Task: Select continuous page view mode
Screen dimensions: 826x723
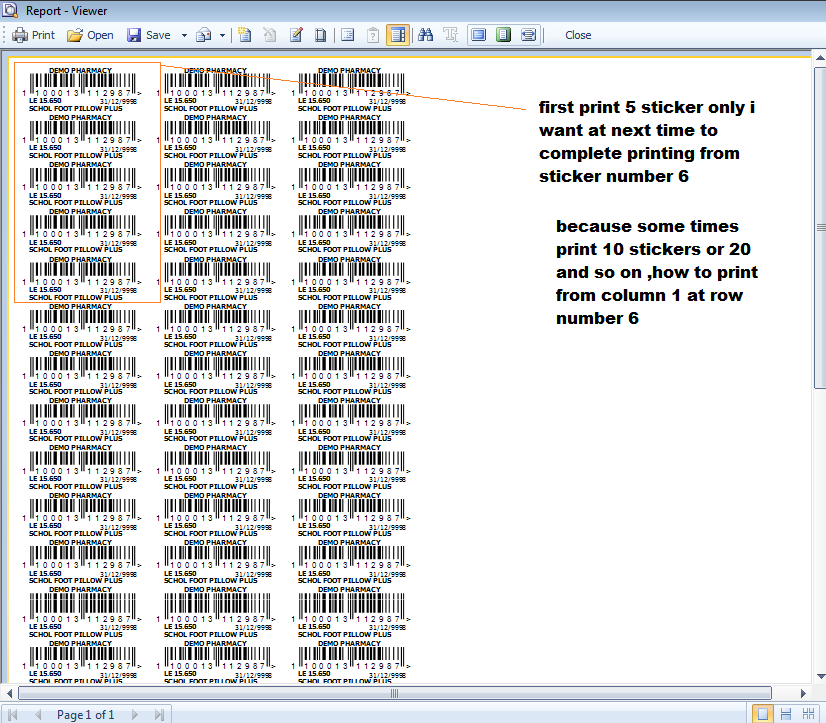Action: (x=785, y=715)
